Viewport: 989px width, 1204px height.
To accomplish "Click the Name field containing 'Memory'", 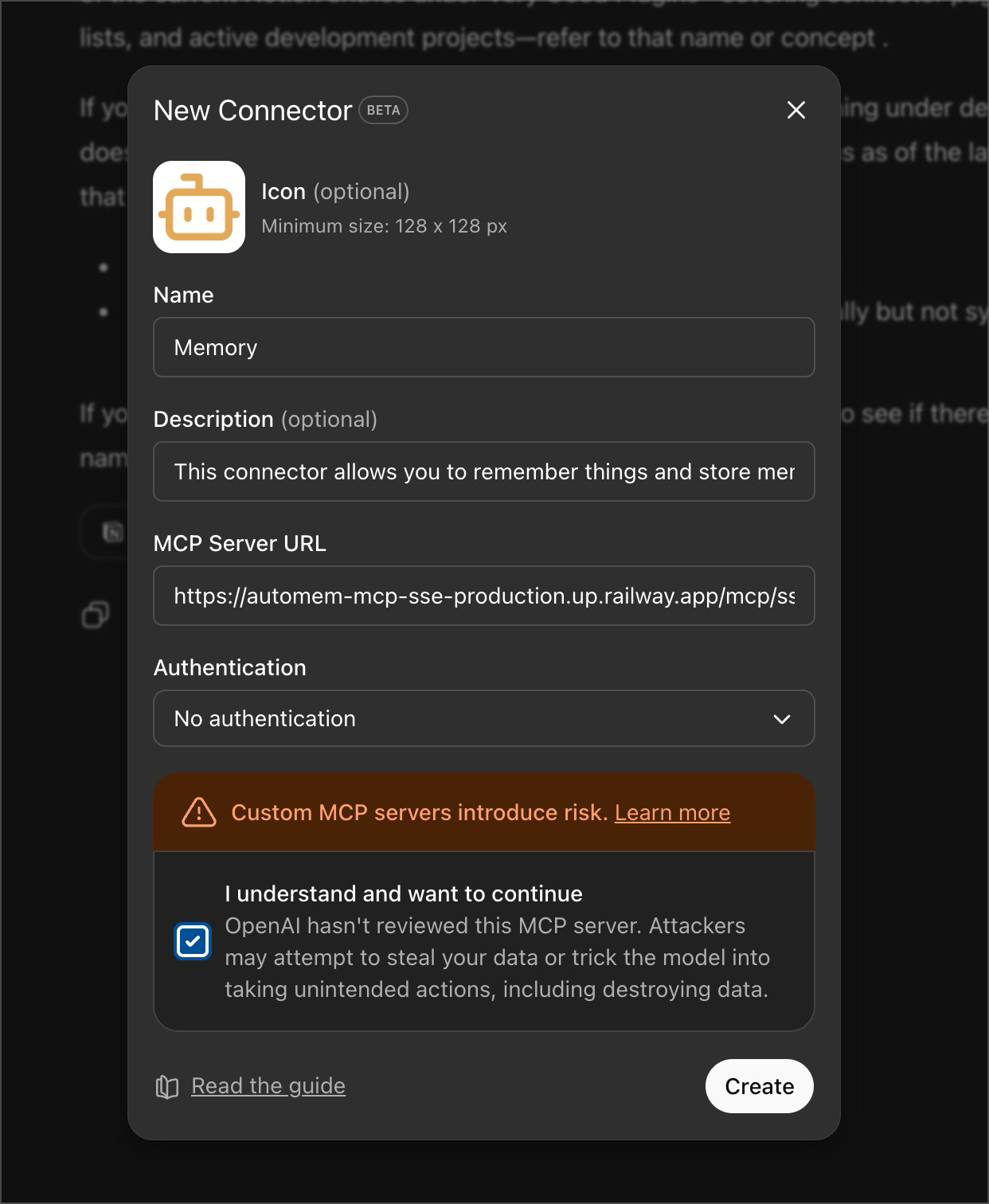I will [483, 347].
